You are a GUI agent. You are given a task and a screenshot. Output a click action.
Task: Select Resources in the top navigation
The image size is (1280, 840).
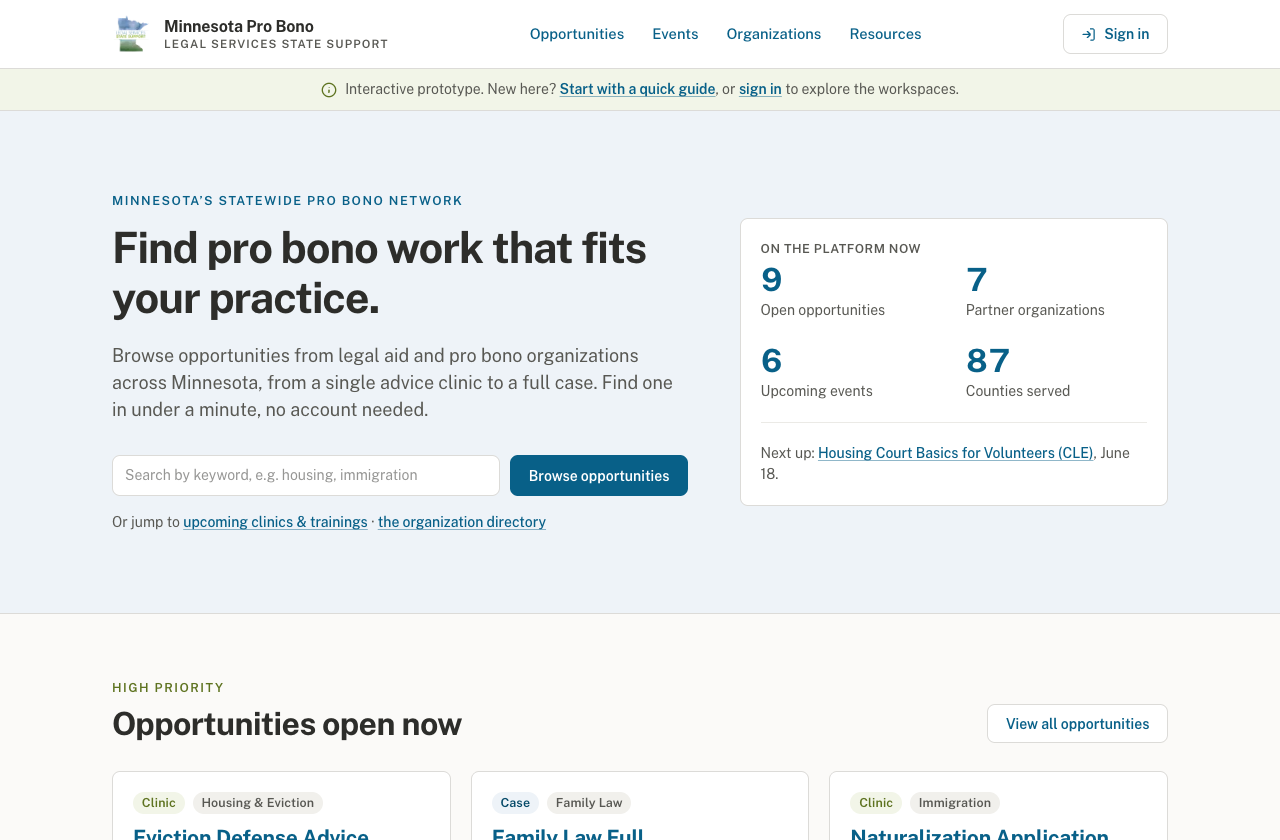click(885, 34)
